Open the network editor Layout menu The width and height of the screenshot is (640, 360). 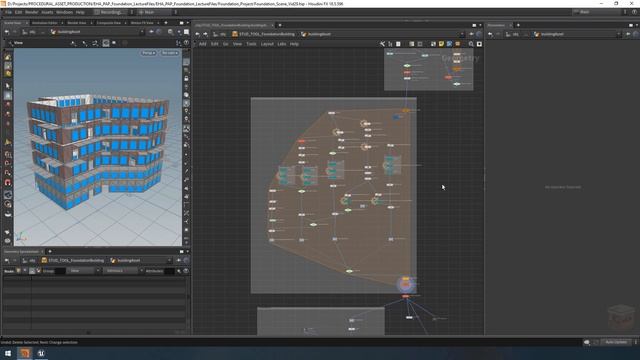[x=267, y=44]
